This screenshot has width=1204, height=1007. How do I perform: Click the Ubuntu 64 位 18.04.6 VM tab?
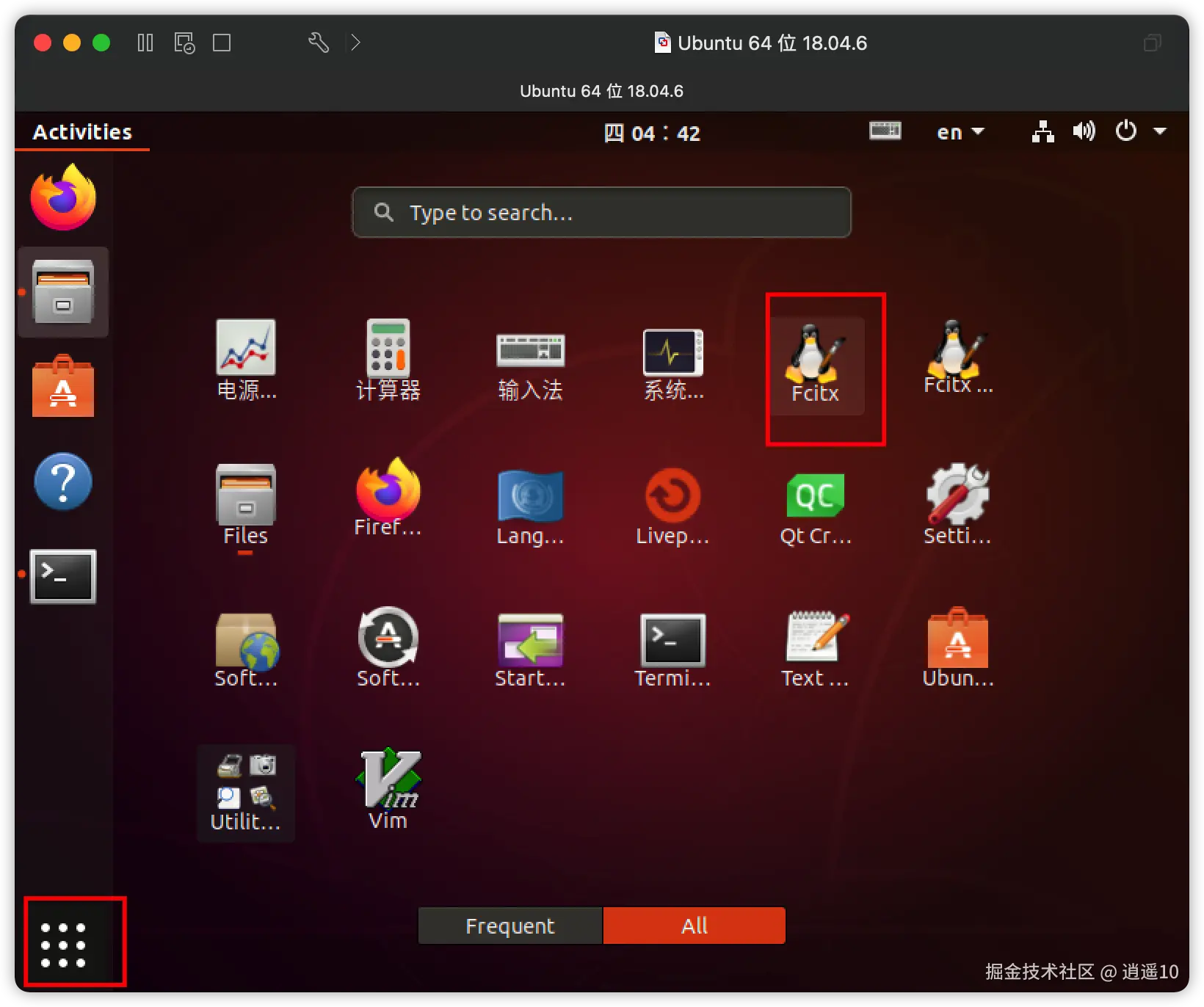click(602, 91)
